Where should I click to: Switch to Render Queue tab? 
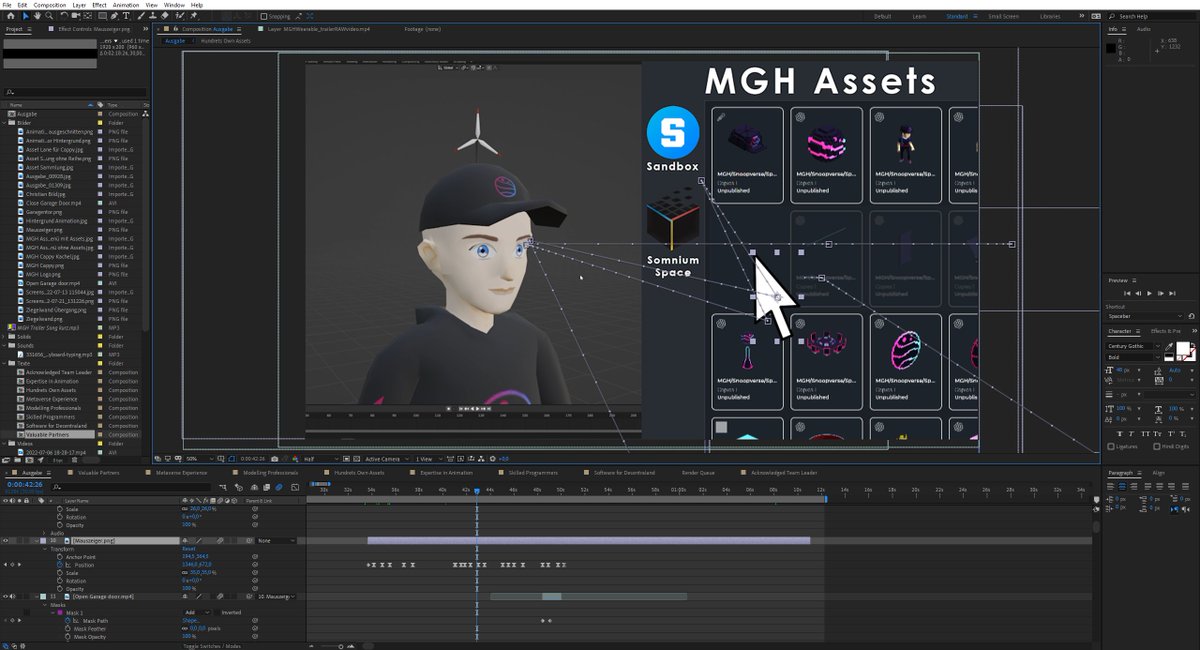point(699,472)
